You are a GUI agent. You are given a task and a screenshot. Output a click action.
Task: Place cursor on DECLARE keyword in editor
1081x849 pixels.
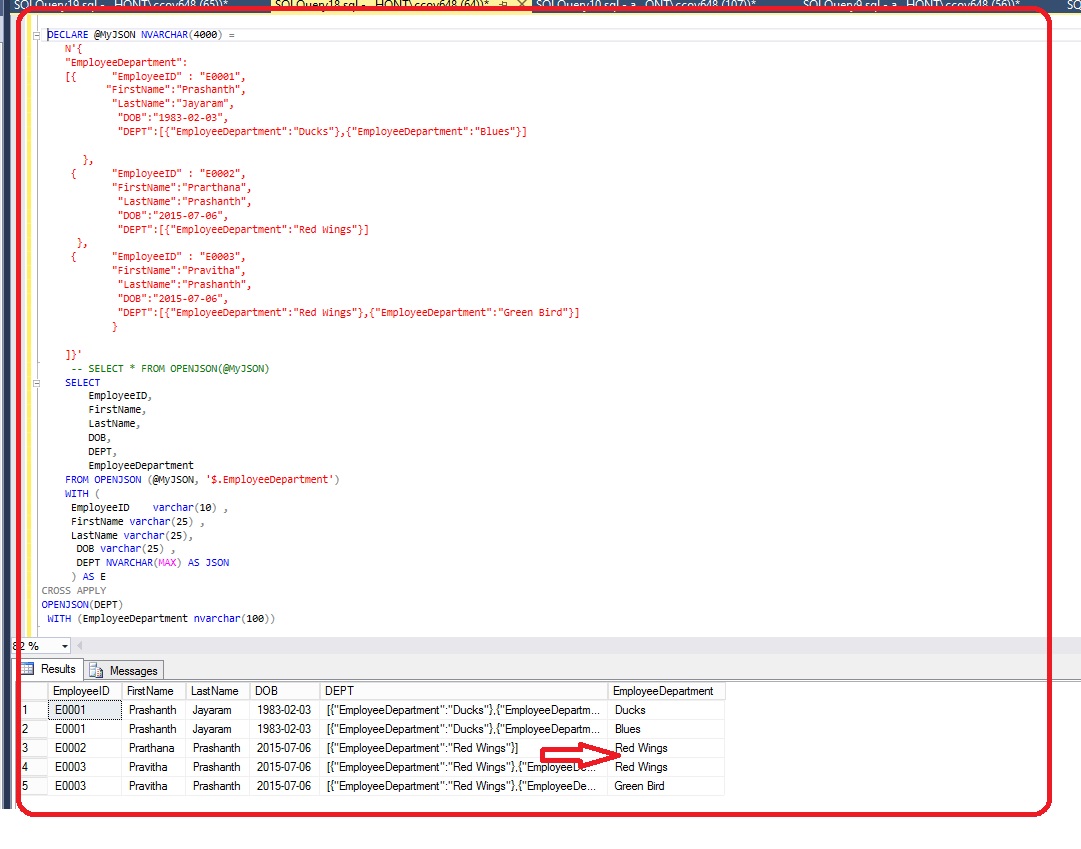(68, 34)
